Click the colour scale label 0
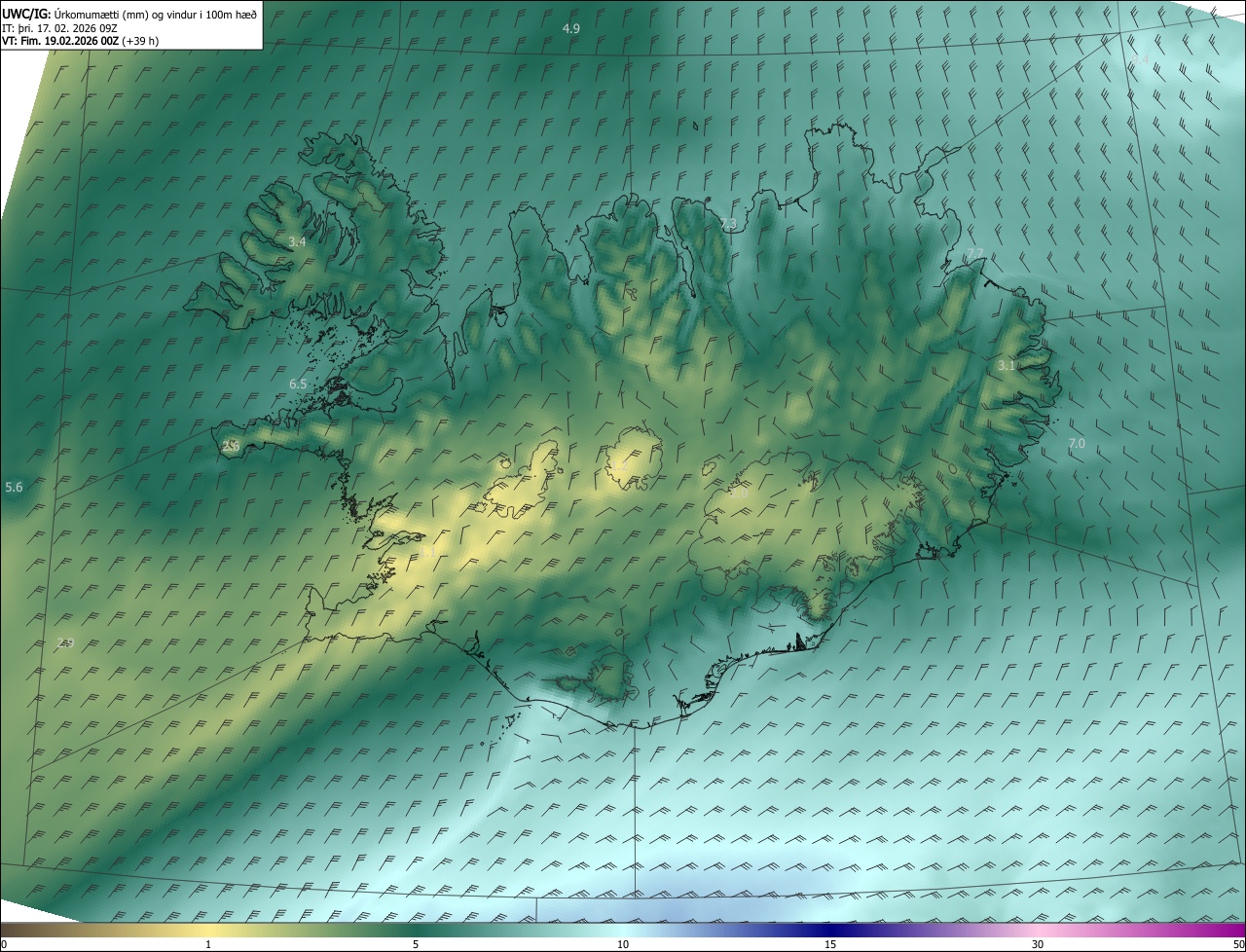This screenshot has width=1246, height=952. [4, 944]
